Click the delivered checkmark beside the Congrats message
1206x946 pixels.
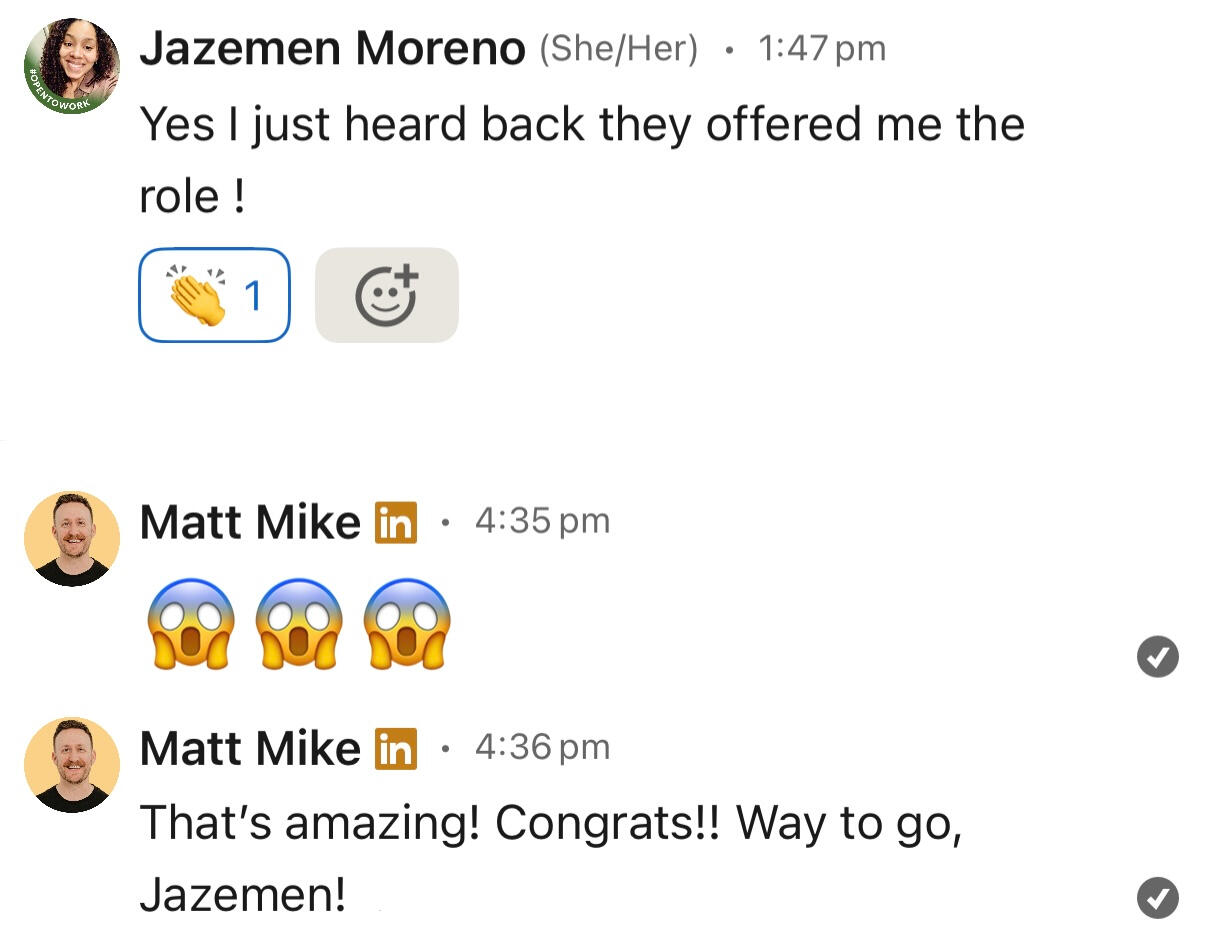1158,897
